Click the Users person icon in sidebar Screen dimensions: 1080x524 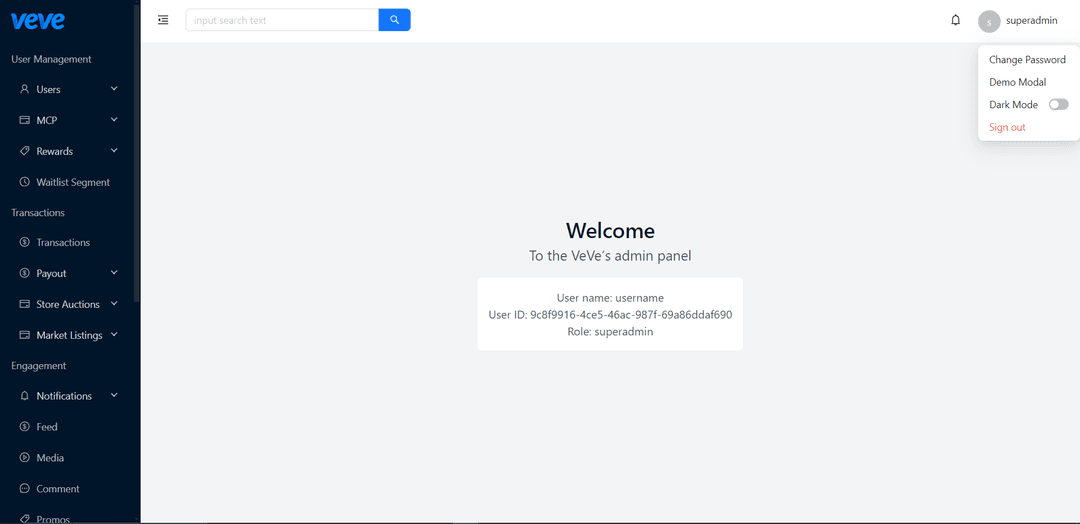25,90
